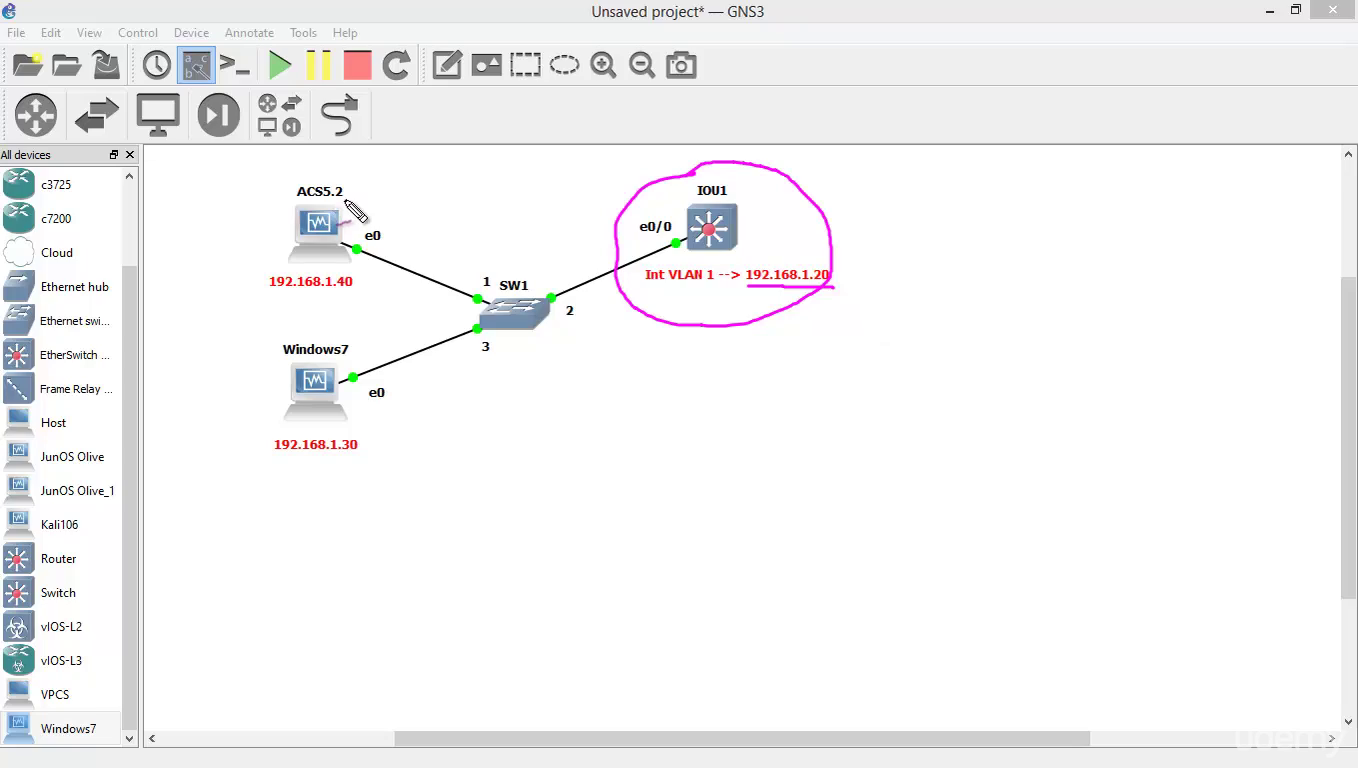
Task: Select the Draw an ellipse tool
Action: (564, 65)
